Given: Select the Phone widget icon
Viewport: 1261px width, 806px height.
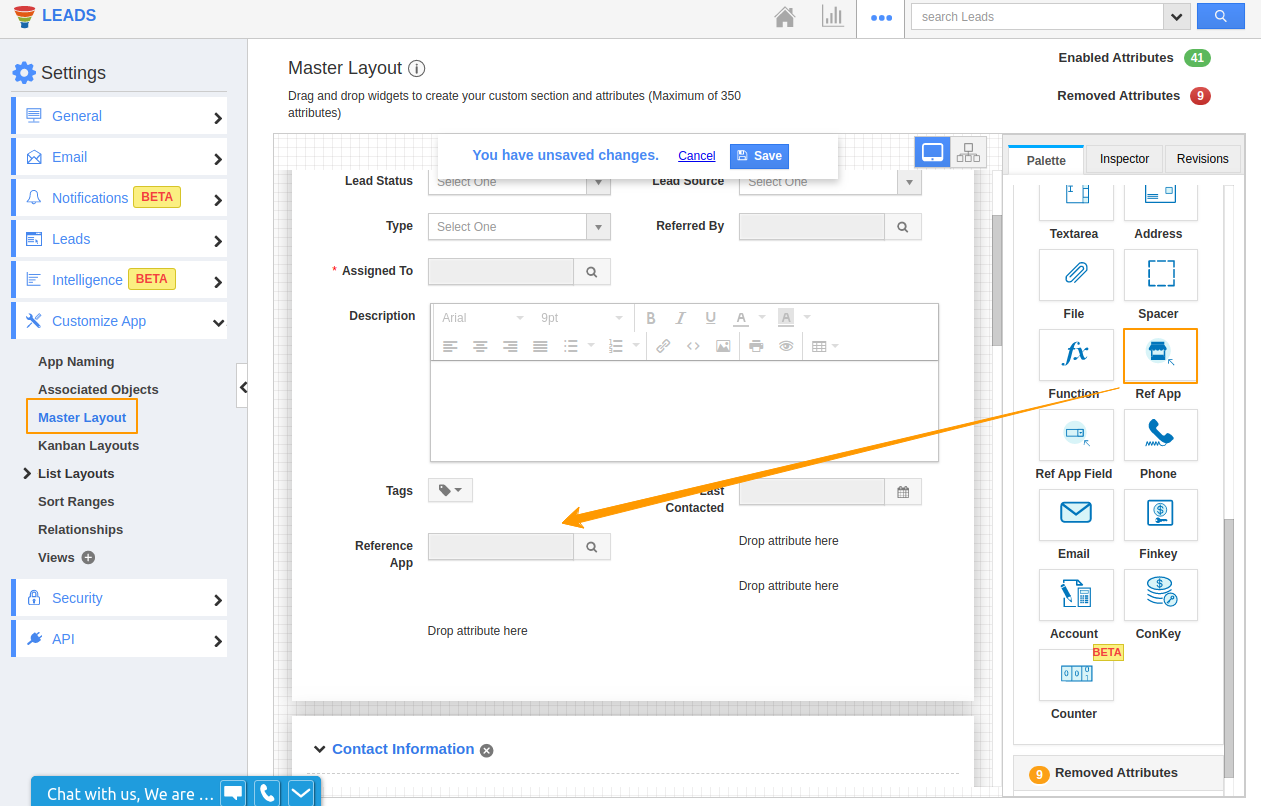Looking at the screenshot, I should pyautogui.click(x=1160, y=435).
